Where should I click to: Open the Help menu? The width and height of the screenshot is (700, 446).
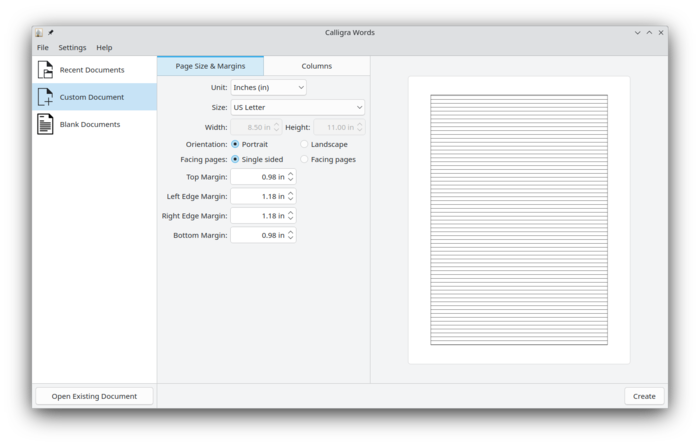(104, 47)
